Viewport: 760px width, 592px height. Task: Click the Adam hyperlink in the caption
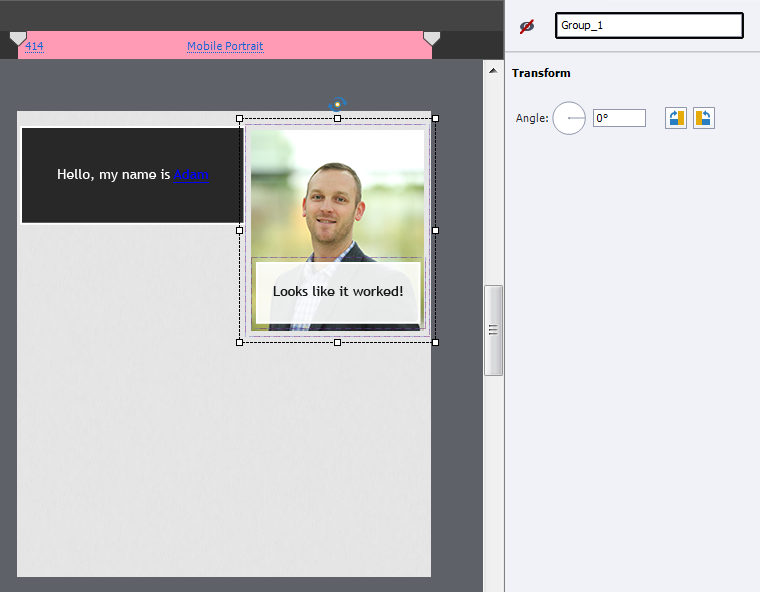[x=191, y=175]
